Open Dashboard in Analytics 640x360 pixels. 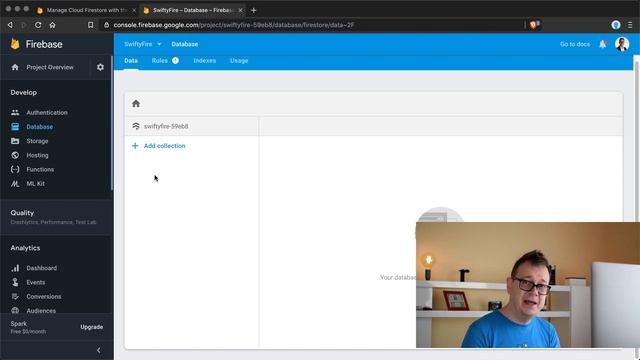42,268
